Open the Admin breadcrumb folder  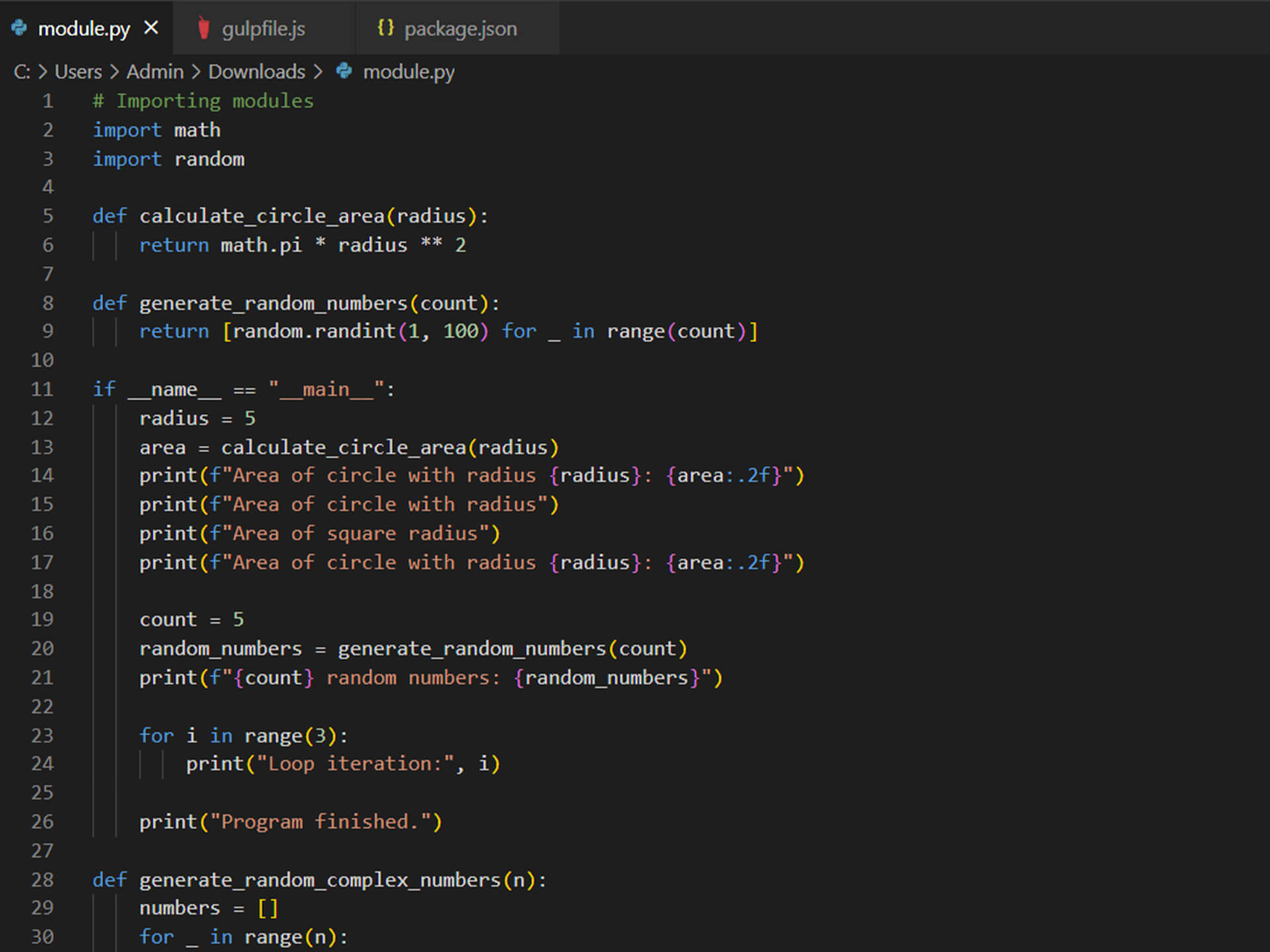(155, 71)
